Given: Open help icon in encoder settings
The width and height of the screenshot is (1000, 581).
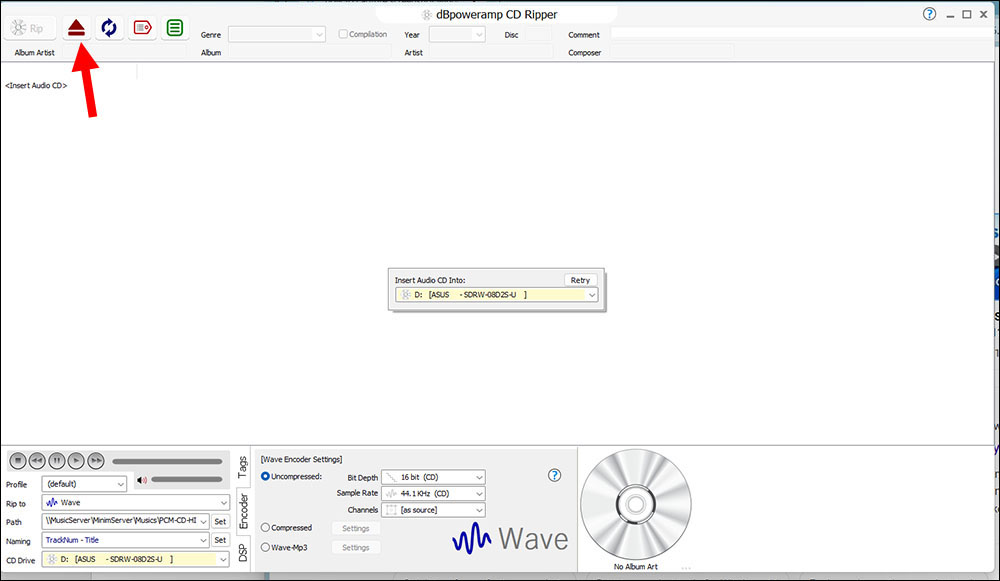Looking at the screenshot, I should [x=555, y=476].
